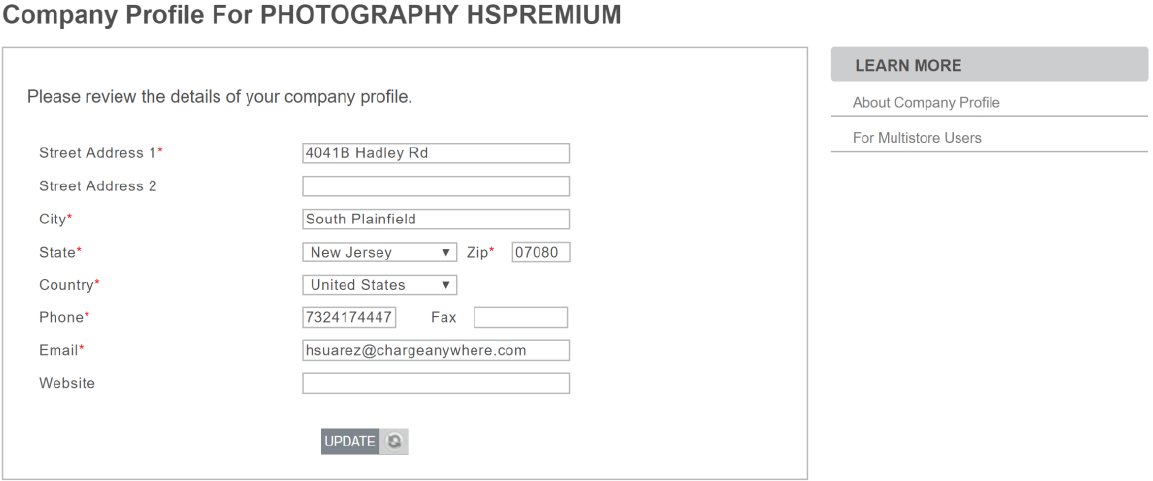Click the empty Fax input box
This screenshot has width=1153, height=481.
click(521, 318)
